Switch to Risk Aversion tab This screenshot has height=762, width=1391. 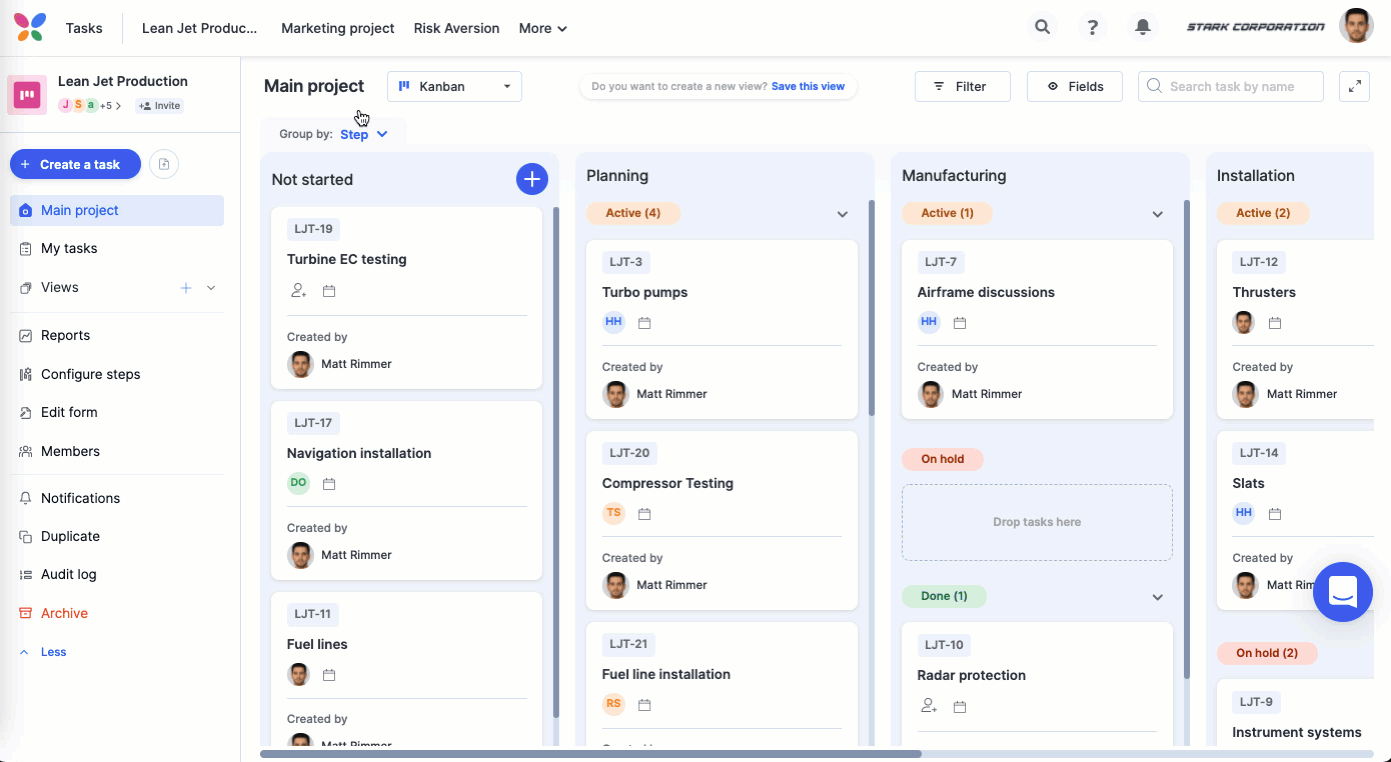[457, 28]
